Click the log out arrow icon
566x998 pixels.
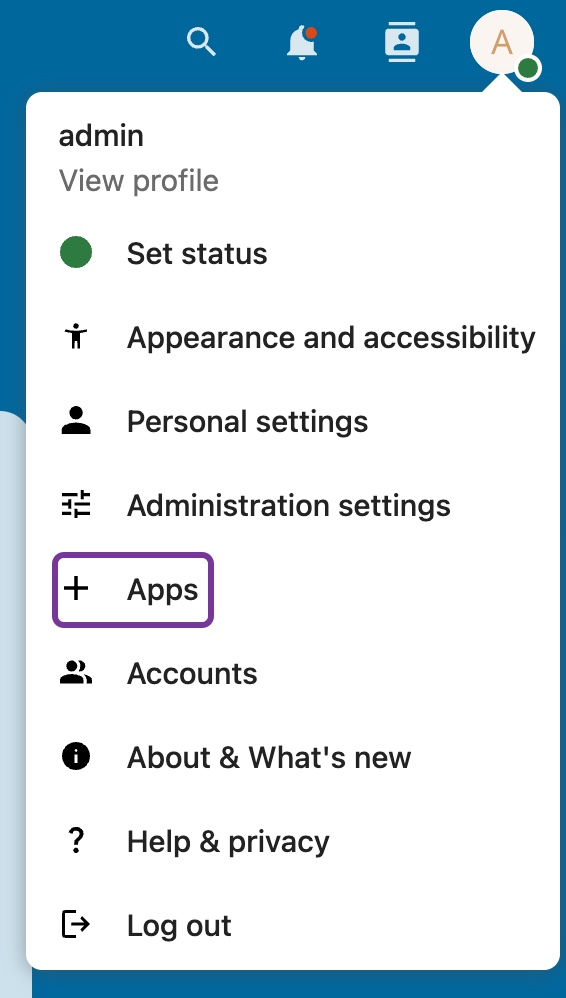point(76,925)
